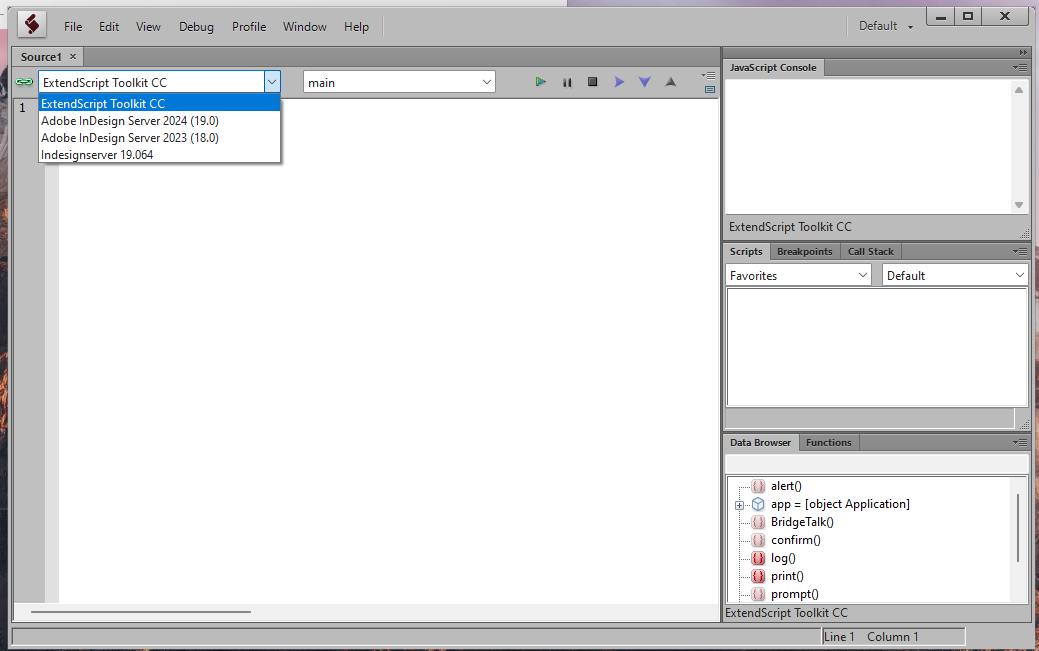Screen dimensions: 1039x651
Task: Maximize the ExtendScript Toolkit window
Action: [x=968, y=17]
